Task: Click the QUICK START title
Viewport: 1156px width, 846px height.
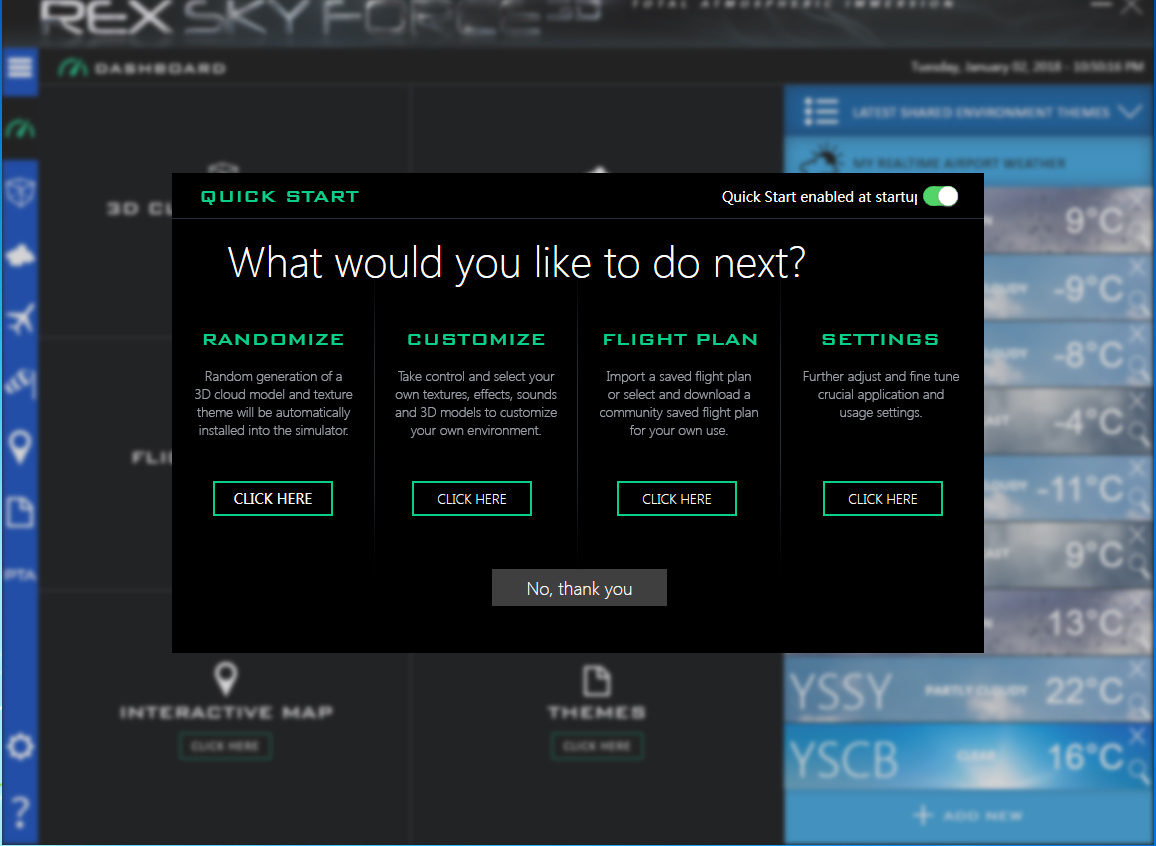Action: [x=279, y=196]
